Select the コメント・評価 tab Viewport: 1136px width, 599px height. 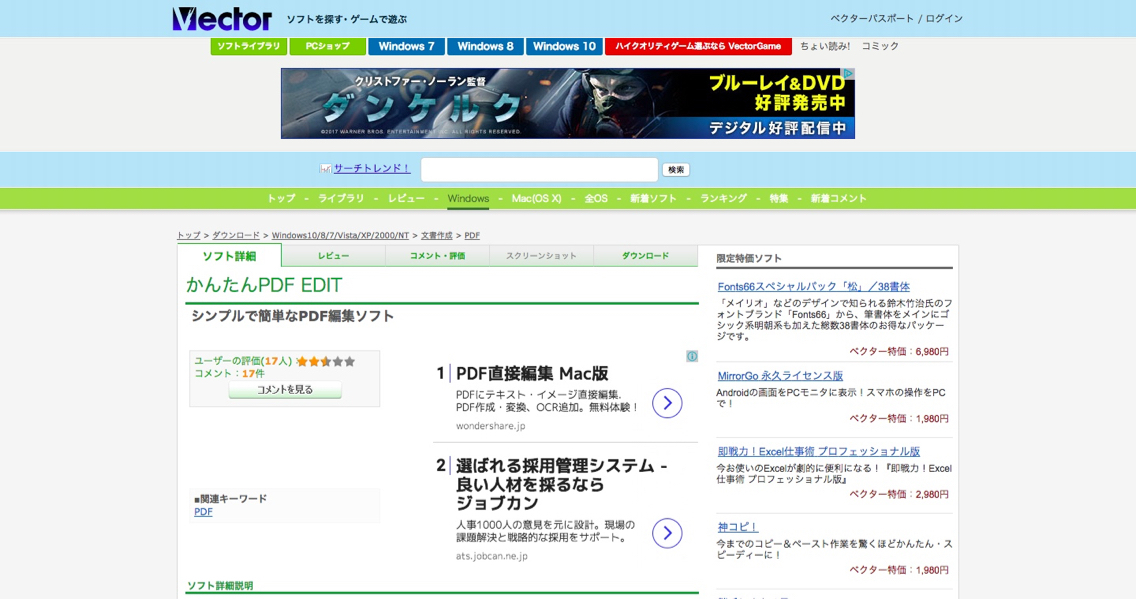[437, 256]
